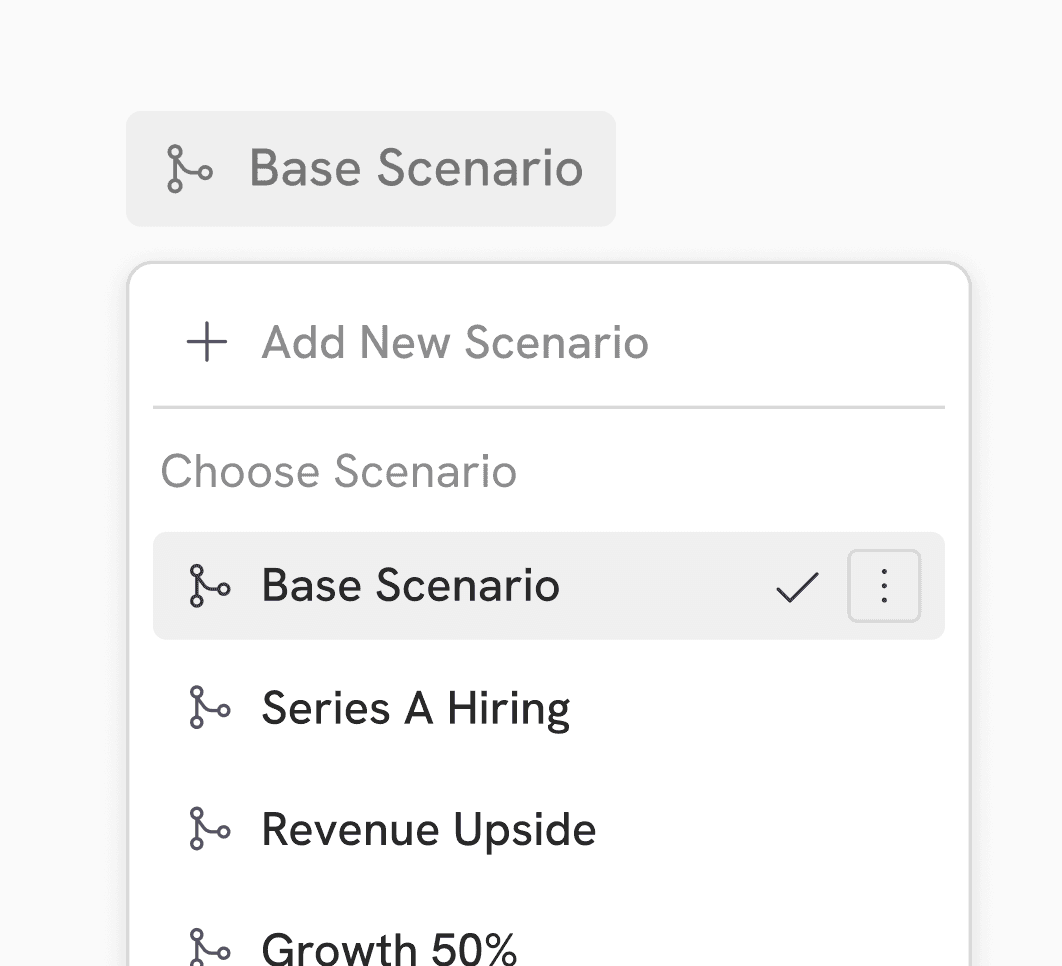Click the branch icon beside Revenue Upside
The width and height of the screenshot is (1062, 966).
pyautogui.click(x=209, y=829)
